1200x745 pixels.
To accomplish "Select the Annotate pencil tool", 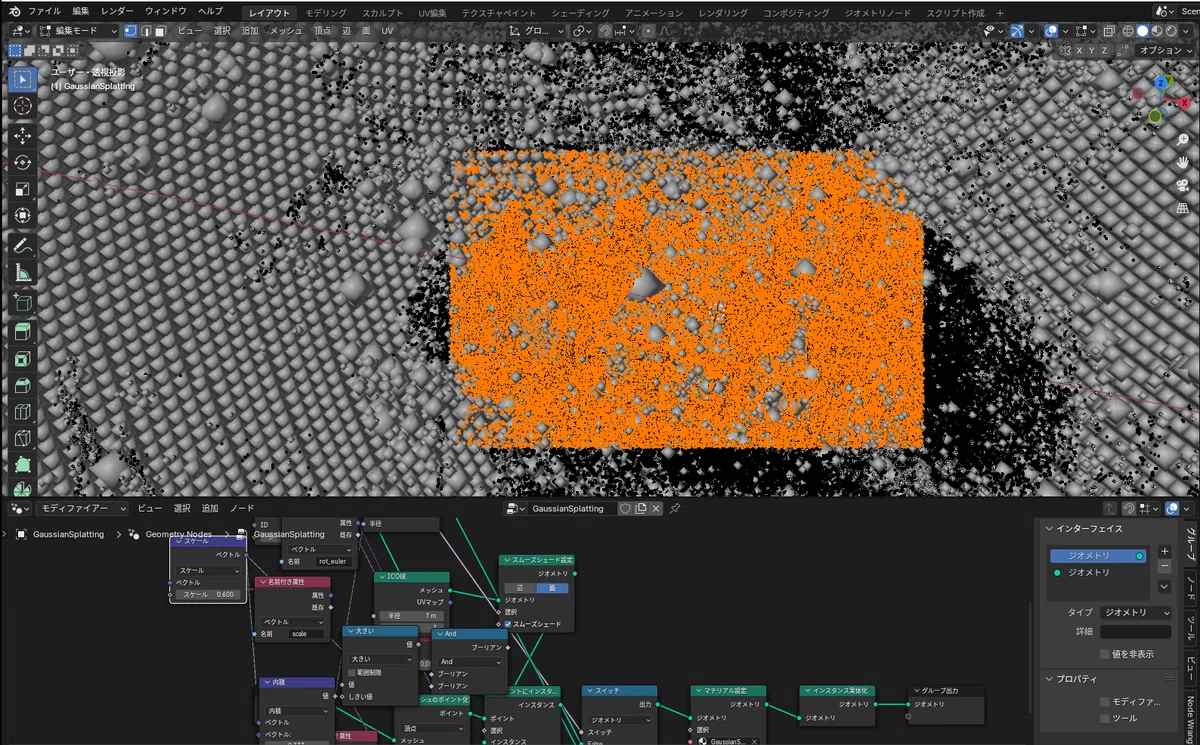I will [22, 245].
